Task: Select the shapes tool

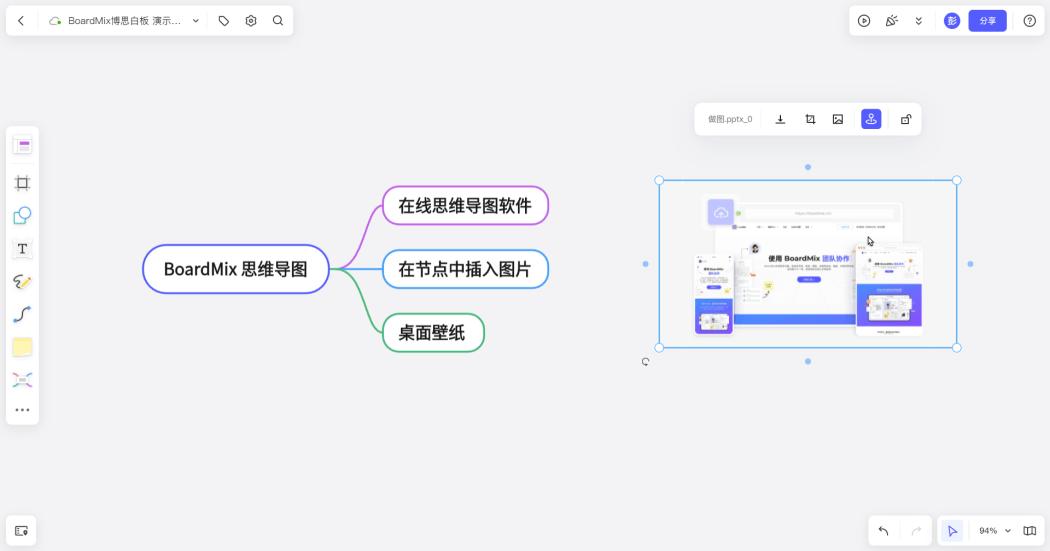Action: point(22,216)
